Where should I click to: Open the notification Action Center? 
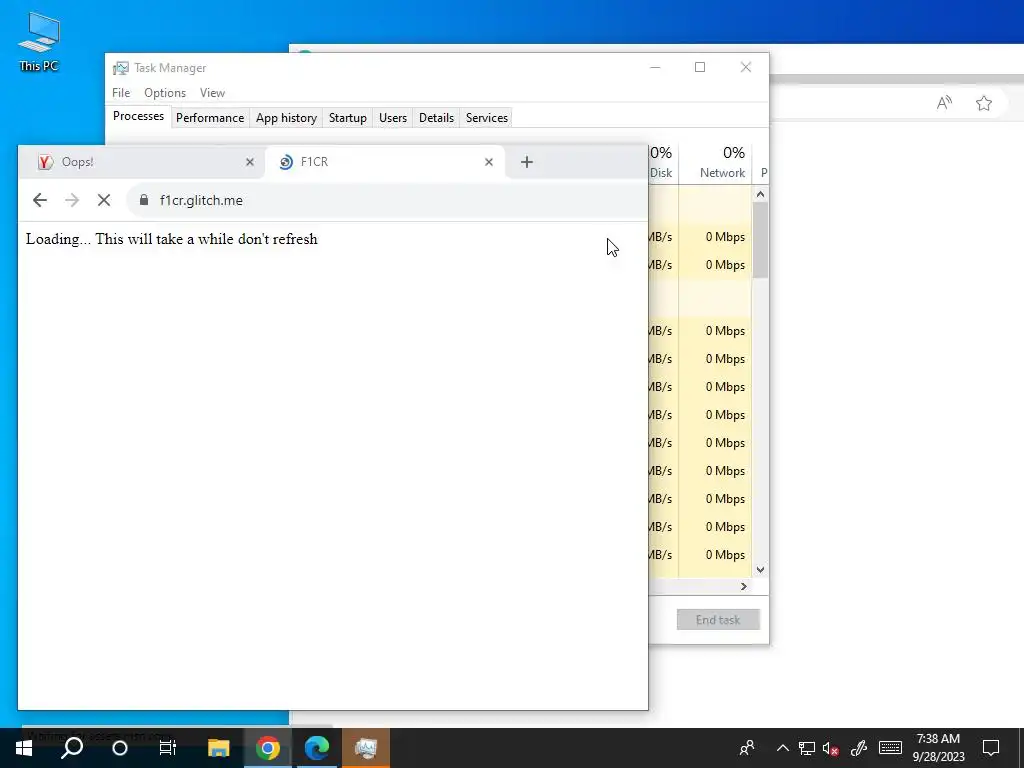(x=991, y=748)
